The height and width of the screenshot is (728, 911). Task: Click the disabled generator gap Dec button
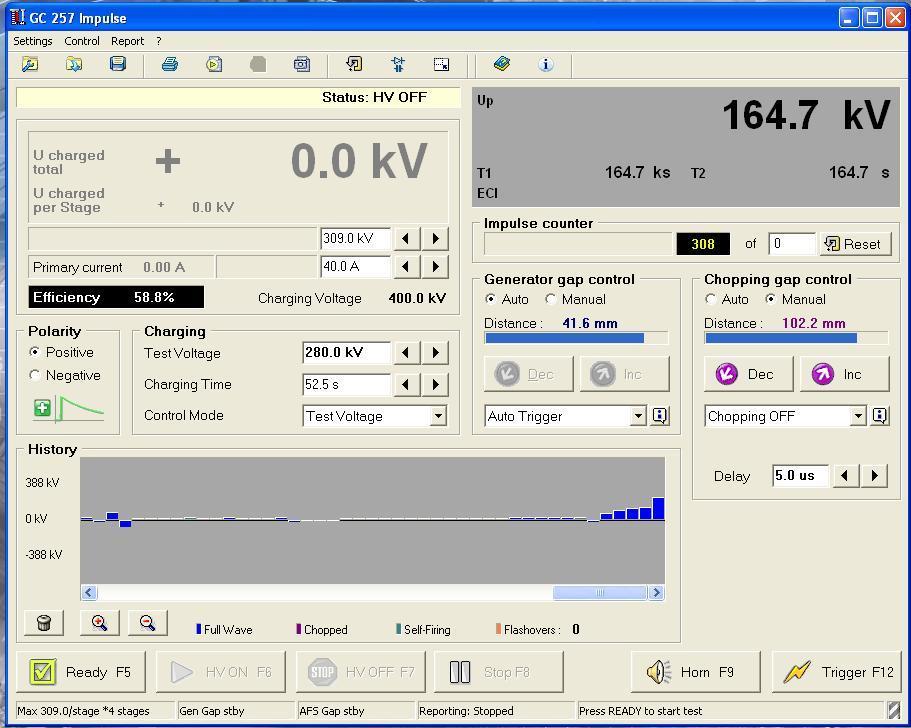point(528,374)
